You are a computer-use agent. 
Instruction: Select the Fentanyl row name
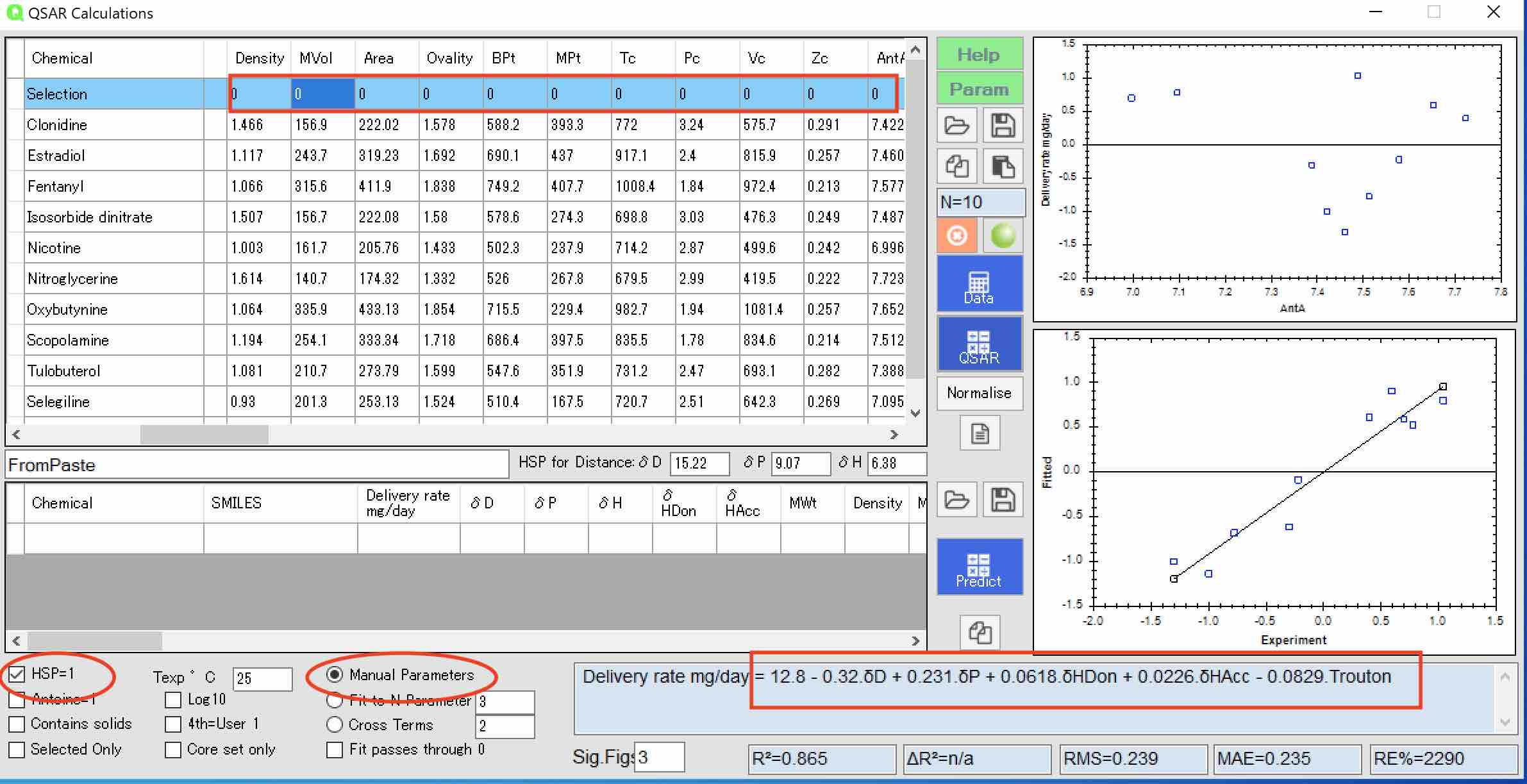coord(55,186)
